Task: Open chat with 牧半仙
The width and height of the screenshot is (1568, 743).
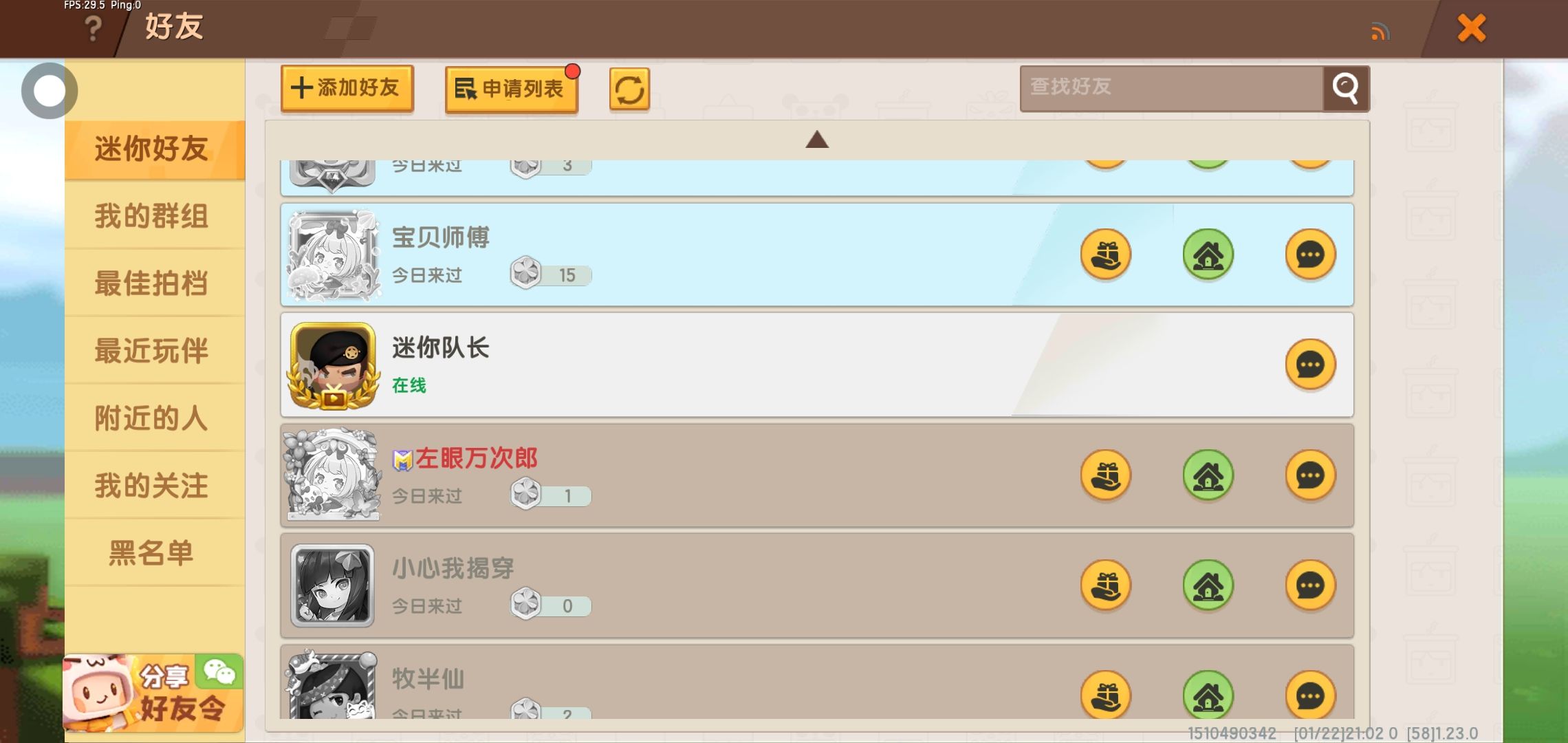Action: pyautogui.click(x=1310, y=695)
